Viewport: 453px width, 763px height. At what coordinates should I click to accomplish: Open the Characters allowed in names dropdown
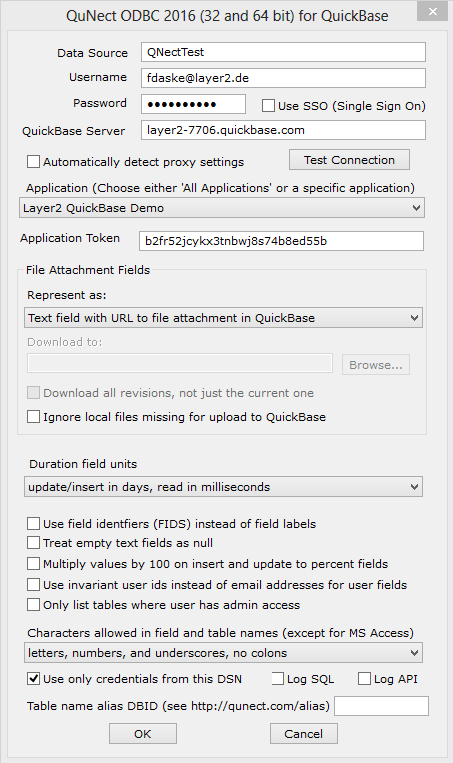pyautogui.click(x=223, y=653)
